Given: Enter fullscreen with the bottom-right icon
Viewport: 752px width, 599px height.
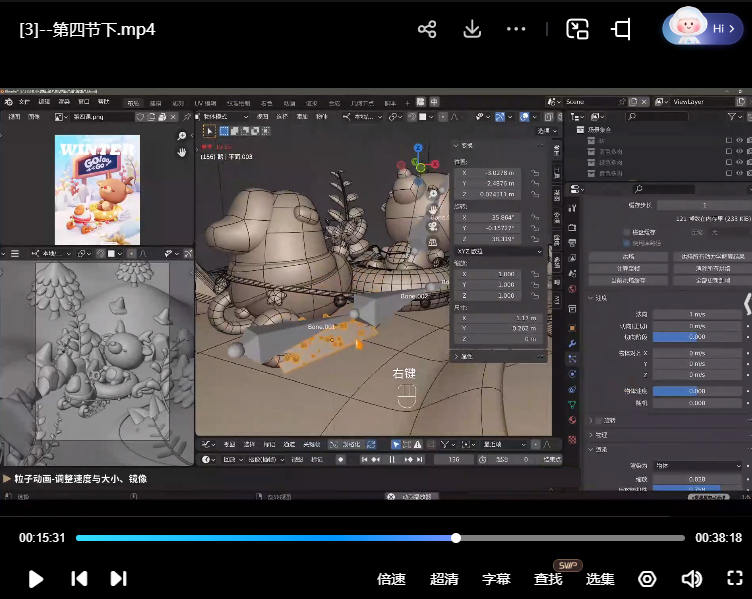Looking at the screenshot, I should (x=734, y=579).
